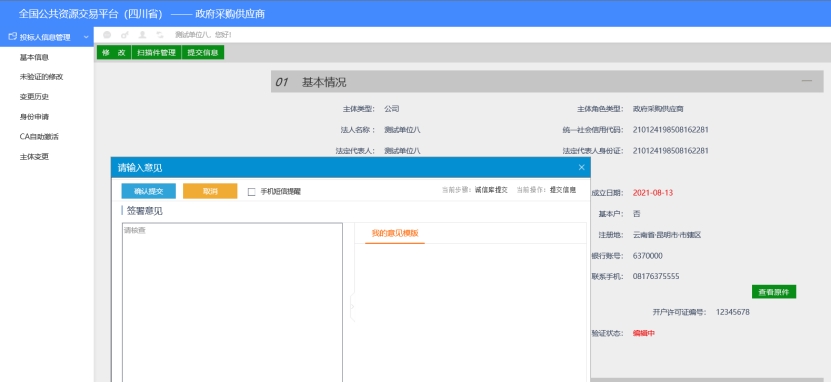This screenshot has height=383, width=831.
Task: Enable the 手机短信提醒 checkbox
Action: click(252, 192)
